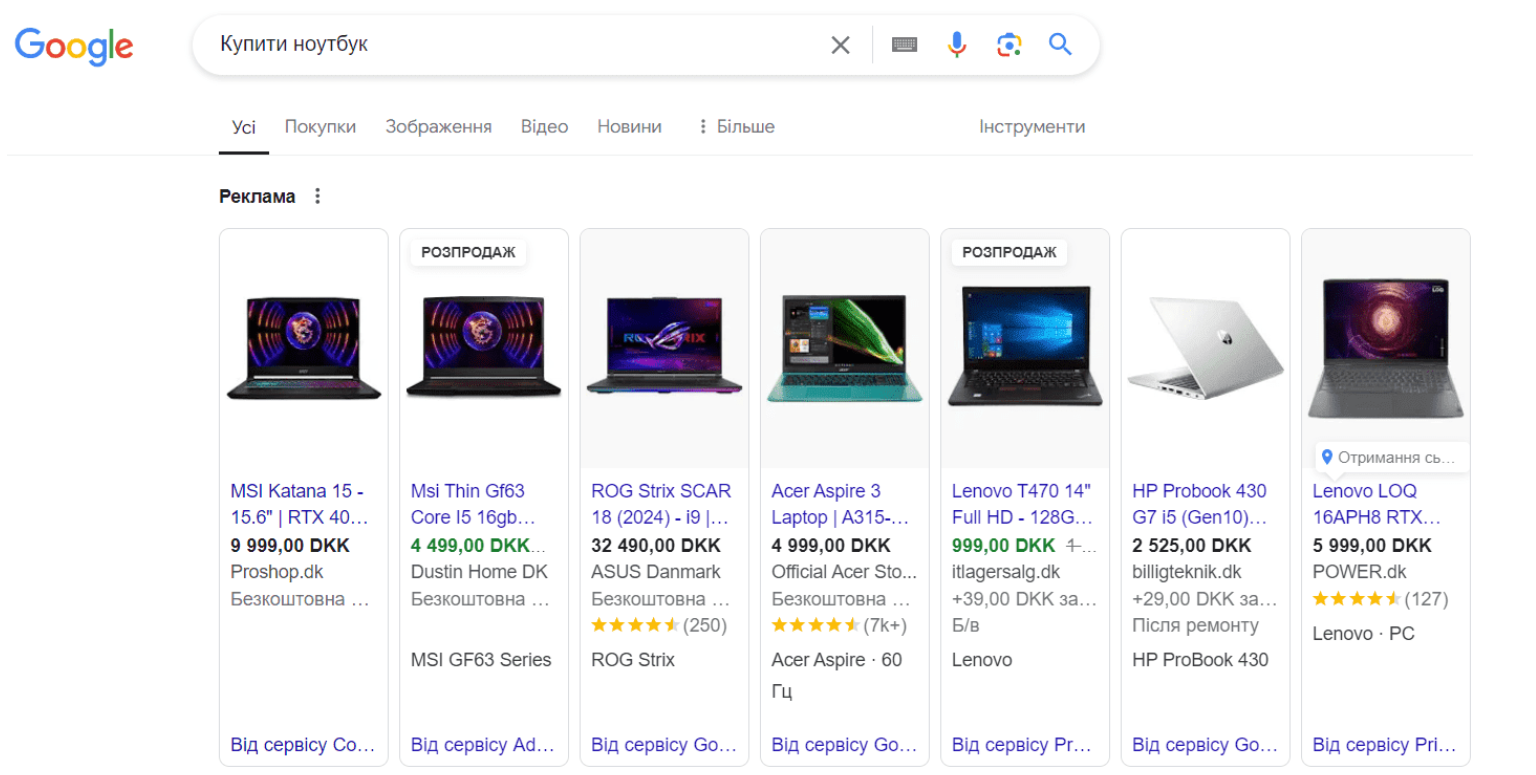Click the Dustin Home DK seller name
The width and height of the screenshot is (1536, 775).
tap(479, 572)
